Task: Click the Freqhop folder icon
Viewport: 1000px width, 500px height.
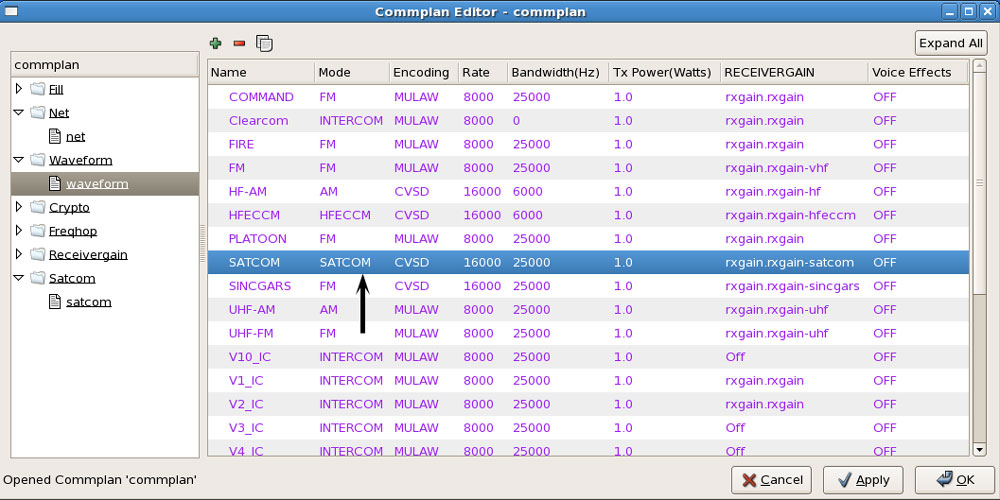Action: click(38, 231)
